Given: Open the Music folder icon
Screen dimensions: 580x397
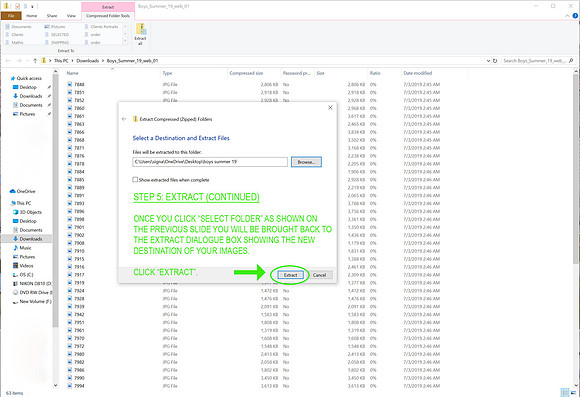Looking at the screenshot, I should [16, 248].
